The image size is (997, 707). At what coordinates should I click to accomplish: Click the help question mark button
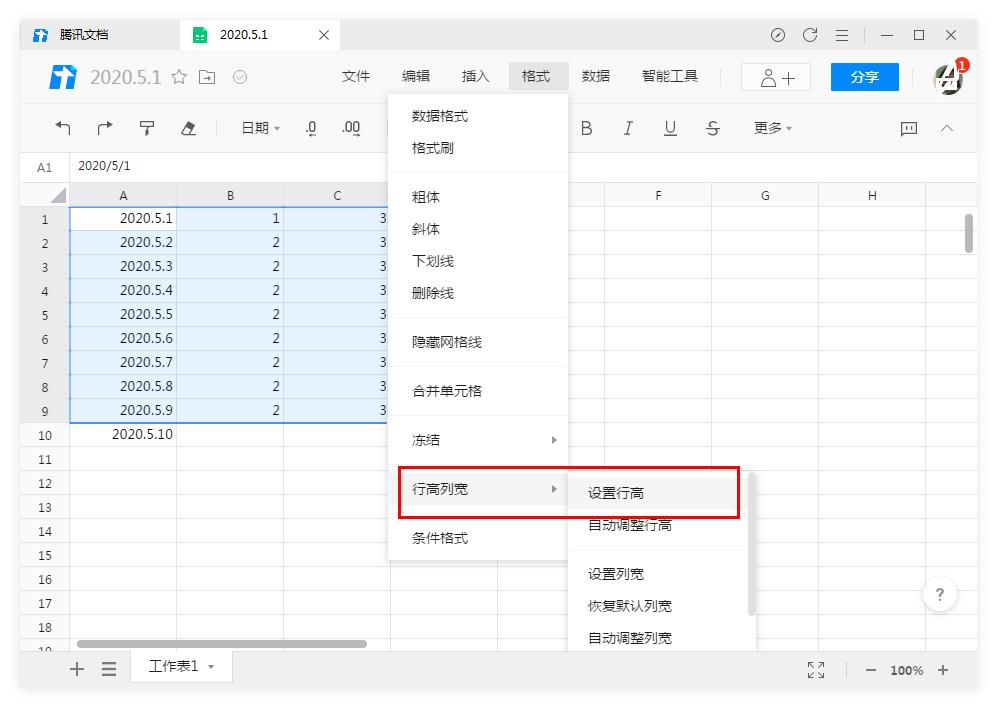pyautogui.click(x=940, y=594)
